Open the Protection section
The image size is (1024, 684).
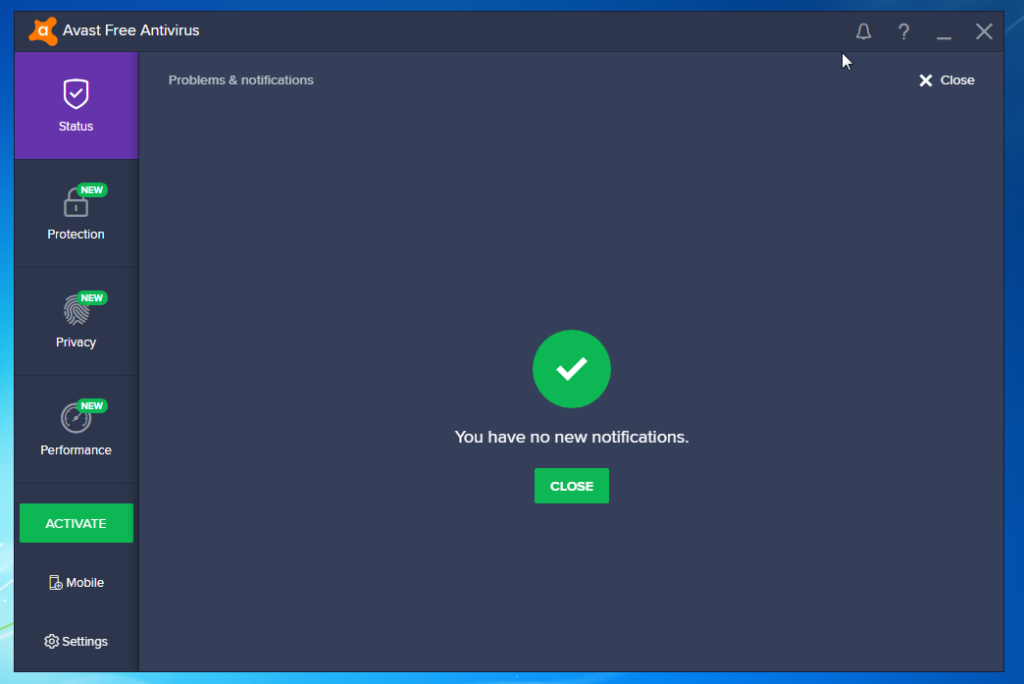pyautogui.click(x=76, y=213)
